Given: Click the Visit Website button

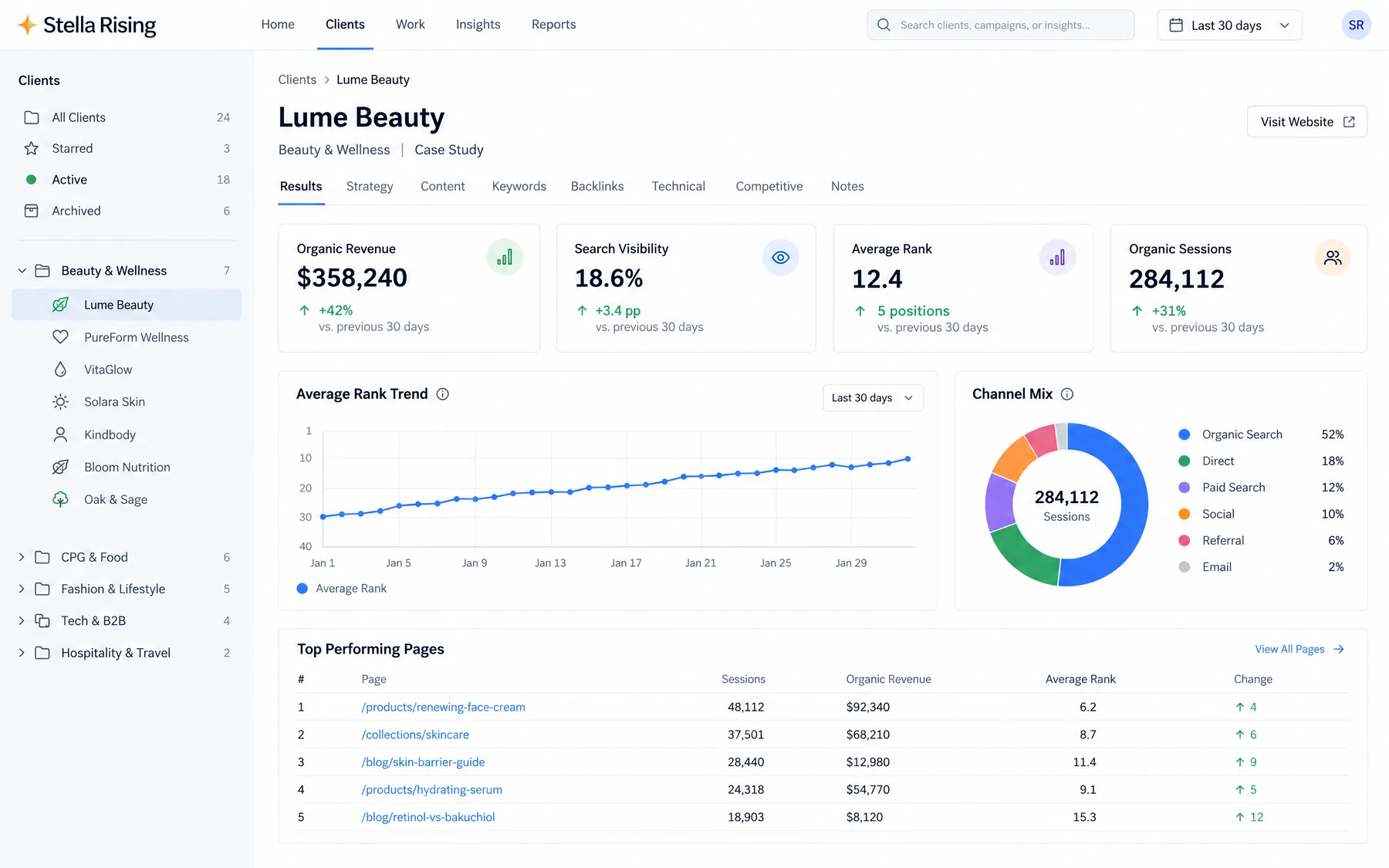Looking at the screenshot, I should (1307, 122).
